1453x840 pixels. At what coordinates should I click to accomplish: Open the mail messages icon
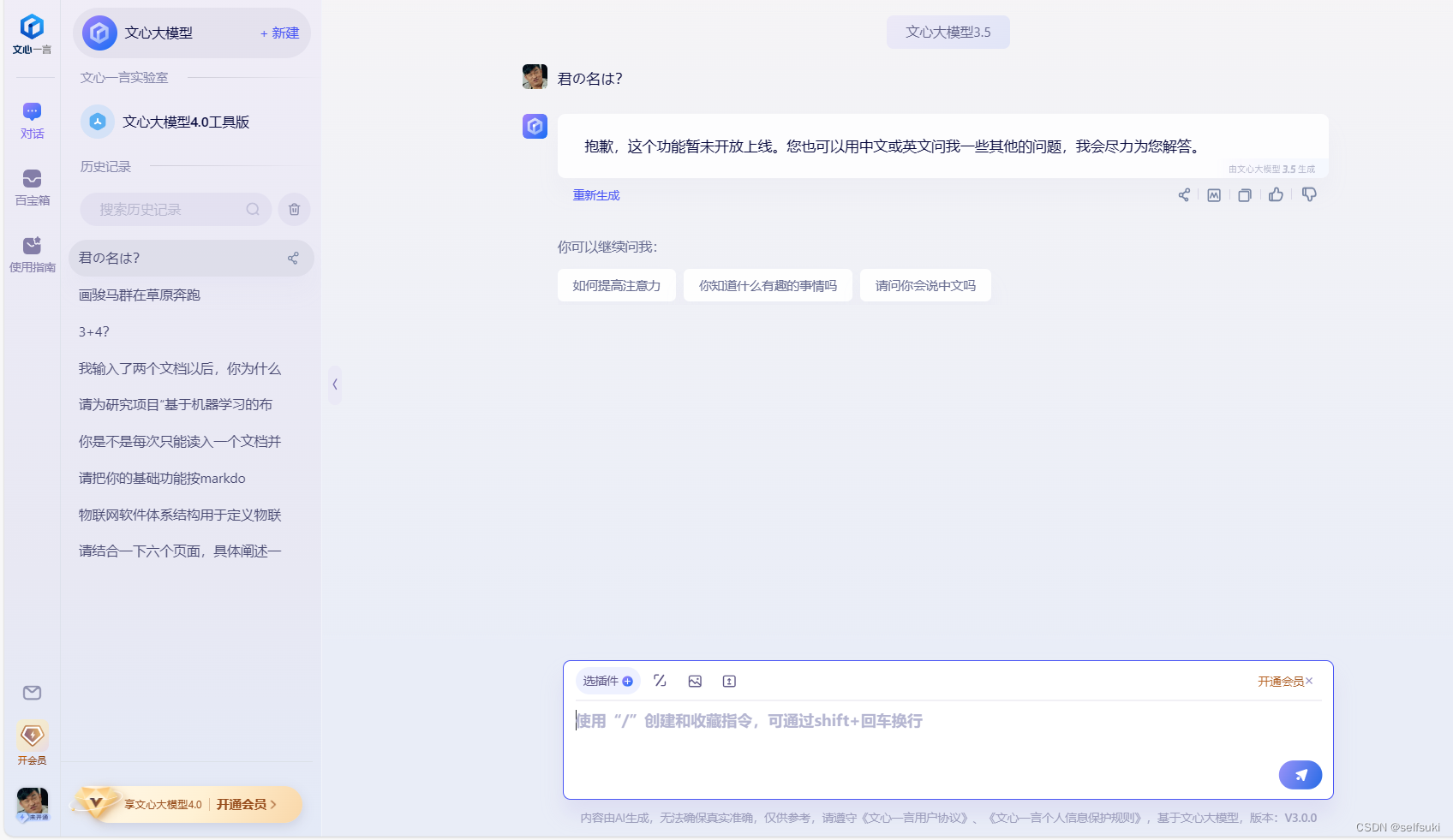coord(32,693)
